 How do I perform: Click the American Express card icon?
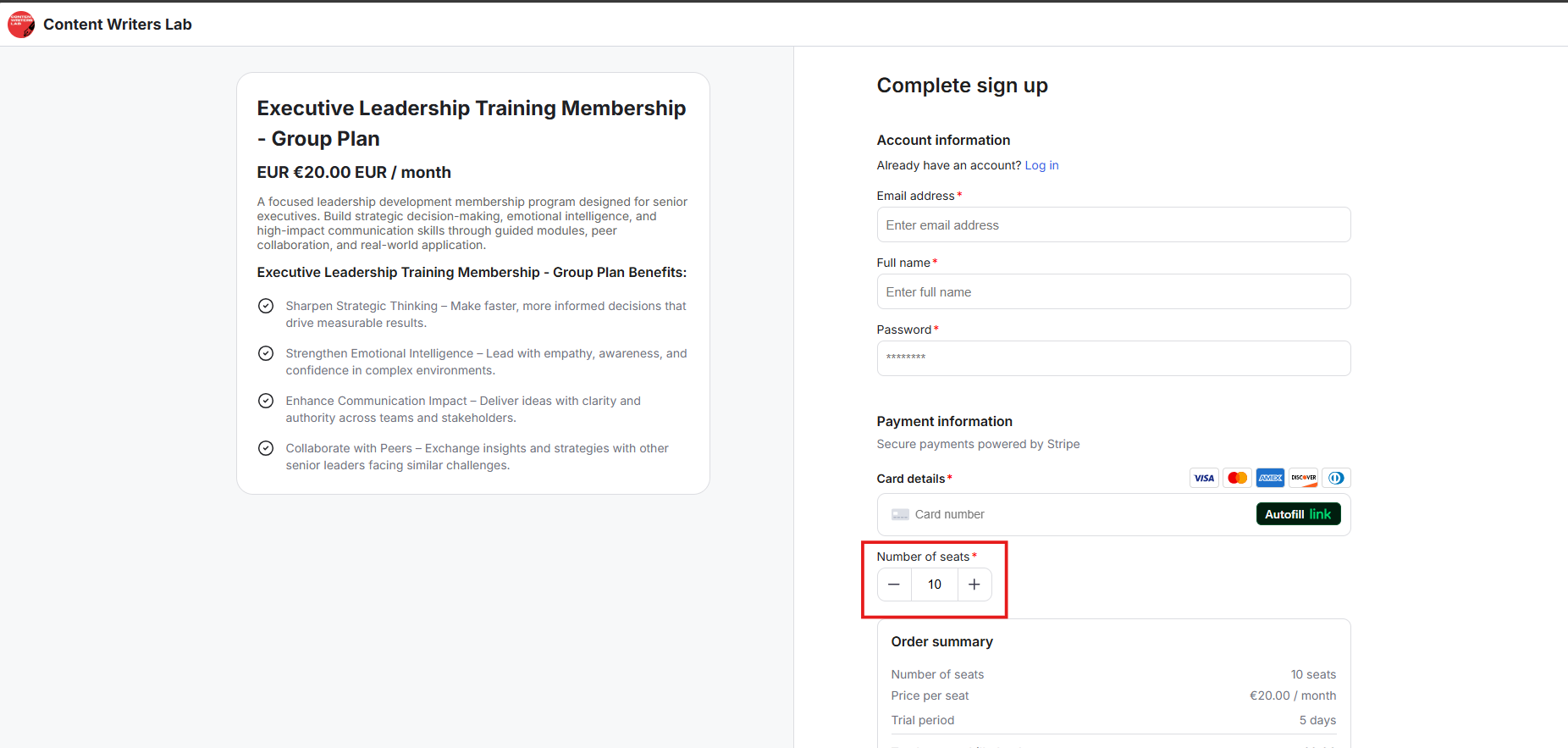[x=1270, y=478]
